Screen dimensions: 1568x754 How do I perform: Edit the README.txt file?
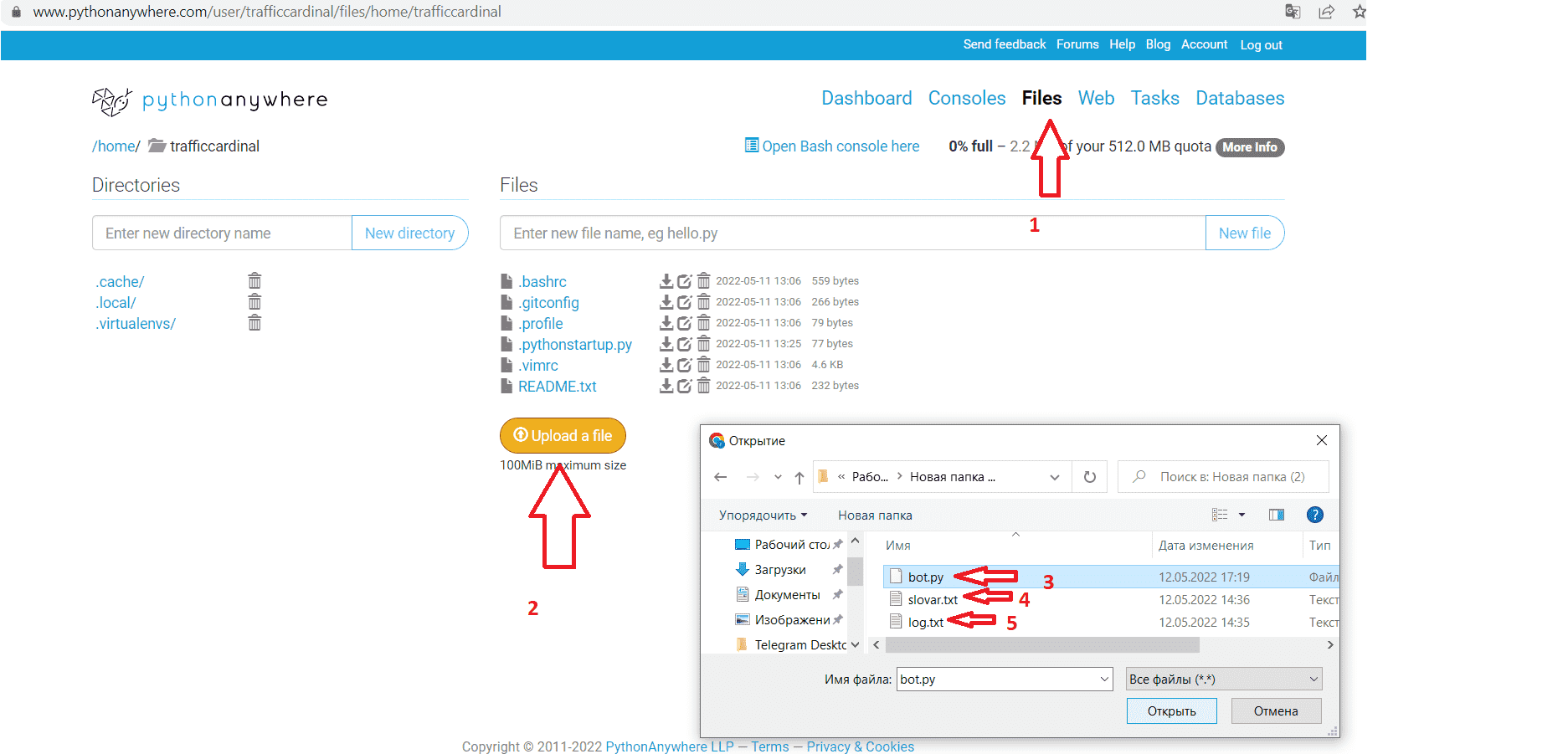[685, 386]
